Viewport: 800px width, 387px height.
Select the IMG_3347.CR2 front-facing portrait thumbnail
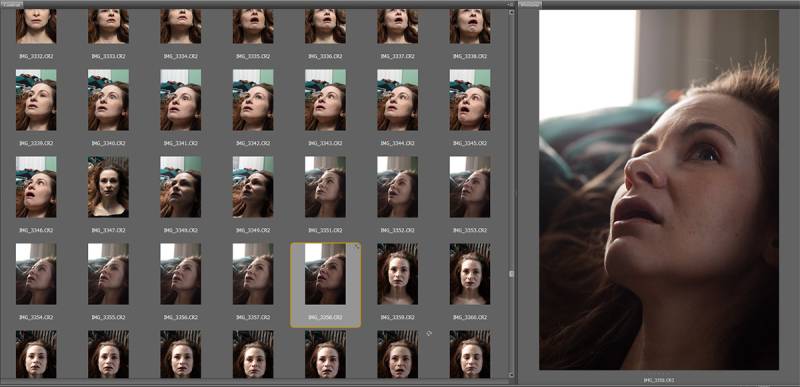click(x=108, y=187)
